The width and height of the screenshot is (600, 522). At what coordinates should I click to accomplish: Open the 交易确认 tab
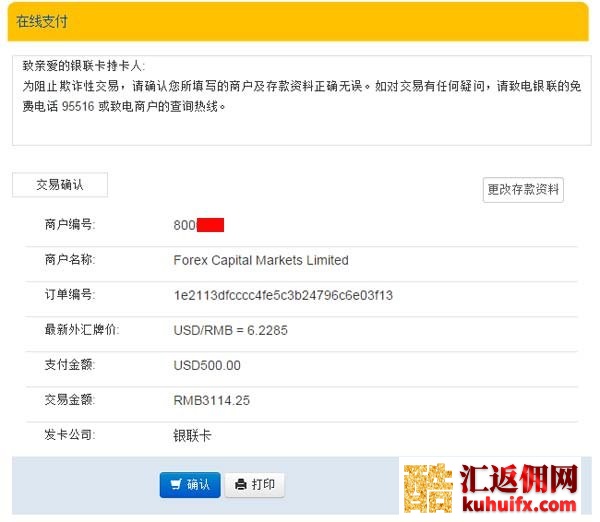point(59,185)
